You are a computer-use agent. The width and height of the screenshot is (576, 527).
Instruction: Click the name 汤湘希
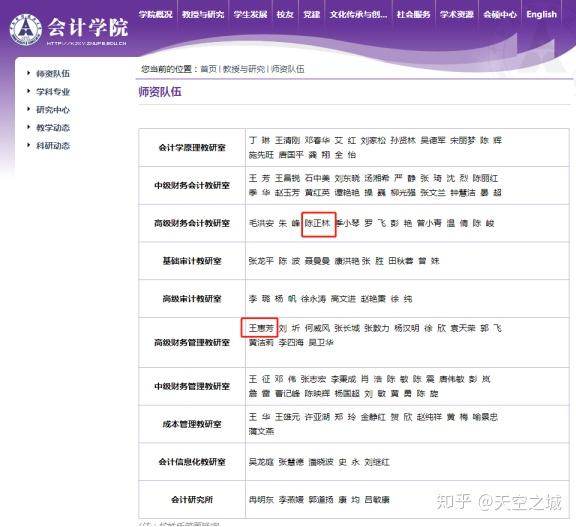point(377,178)
